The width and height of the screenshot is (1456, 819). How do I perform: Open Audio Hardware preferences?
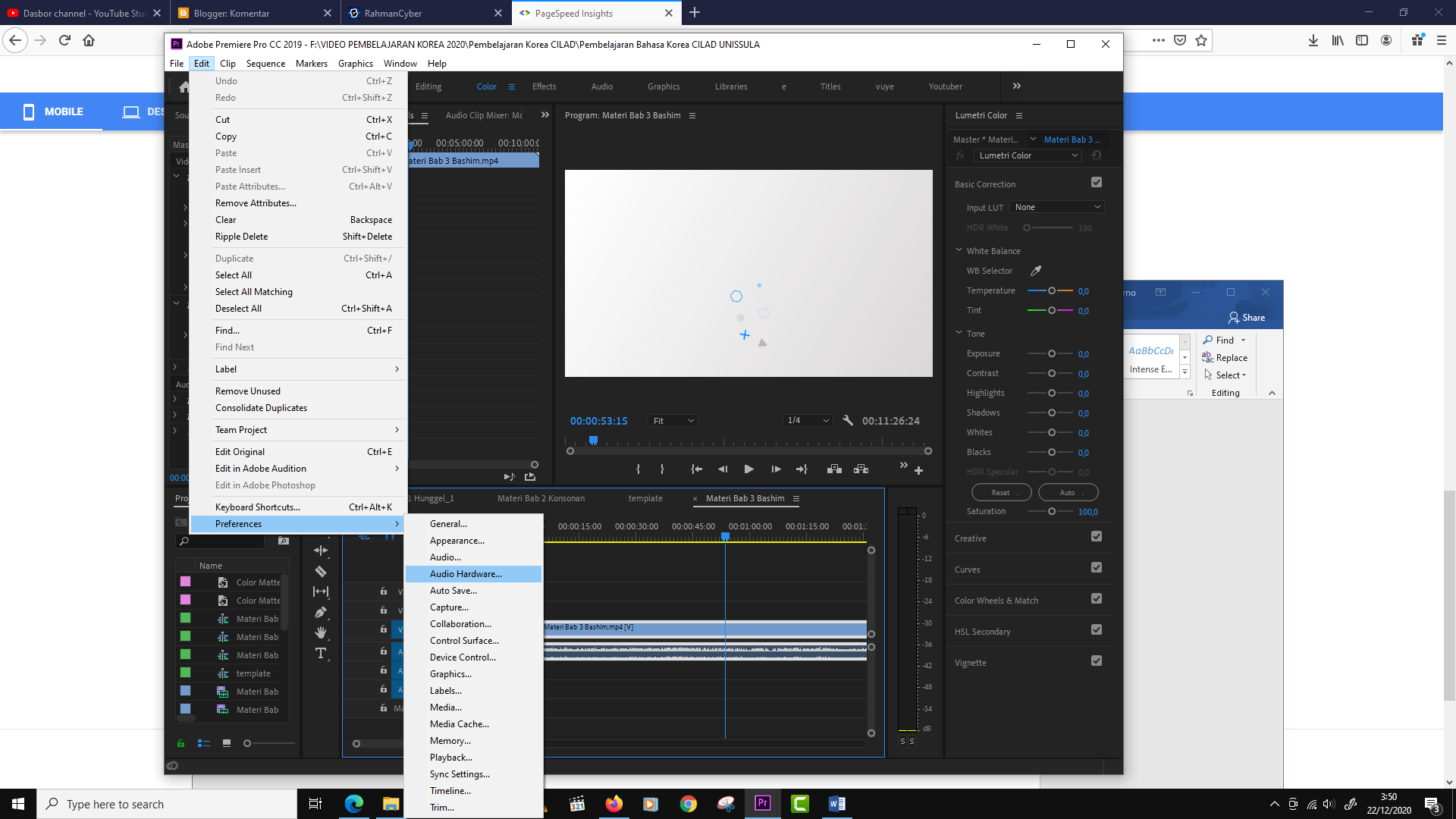[474, 574]
